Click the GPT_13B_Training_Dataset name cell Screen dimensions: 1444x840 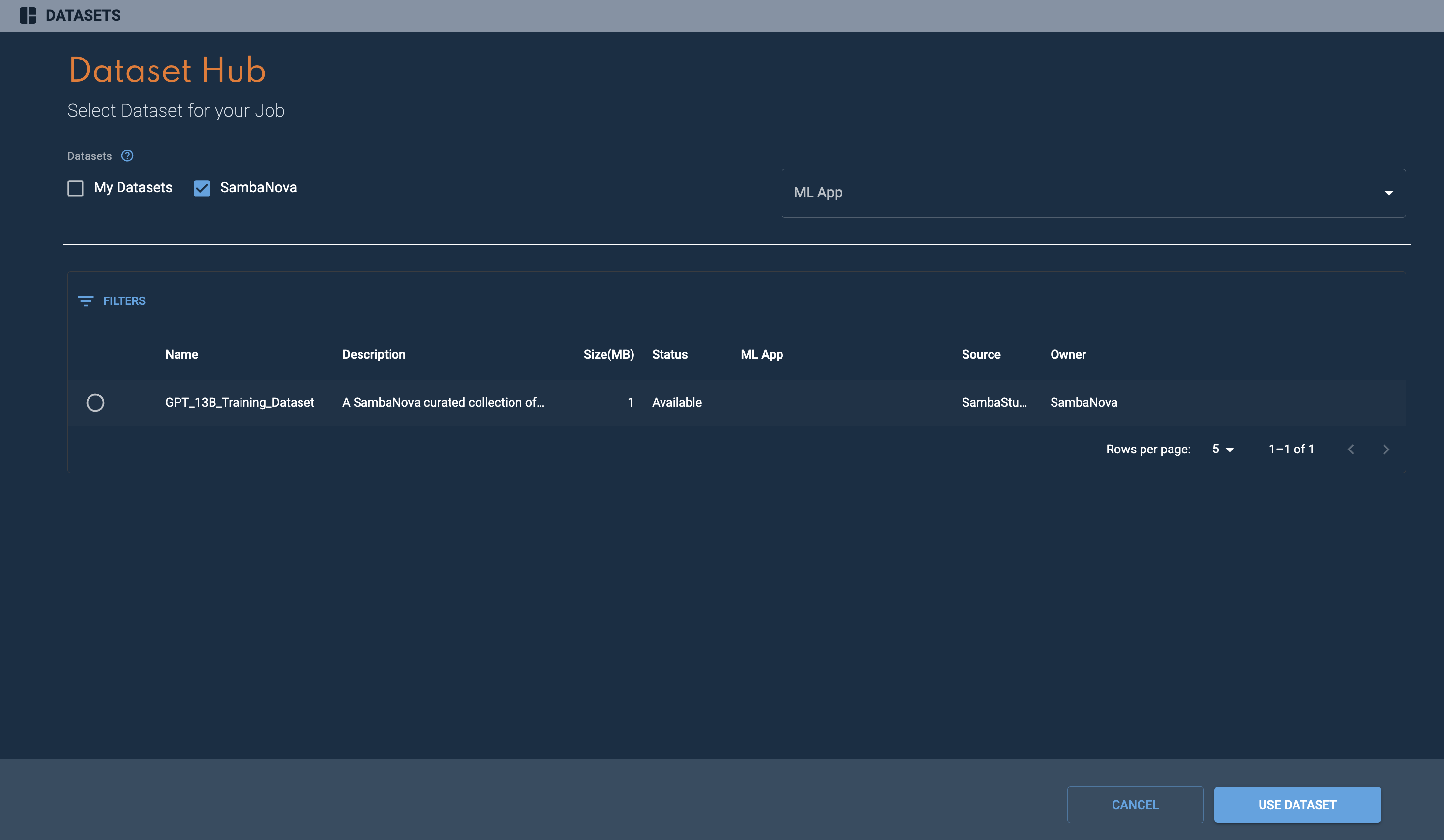(240, 402)
